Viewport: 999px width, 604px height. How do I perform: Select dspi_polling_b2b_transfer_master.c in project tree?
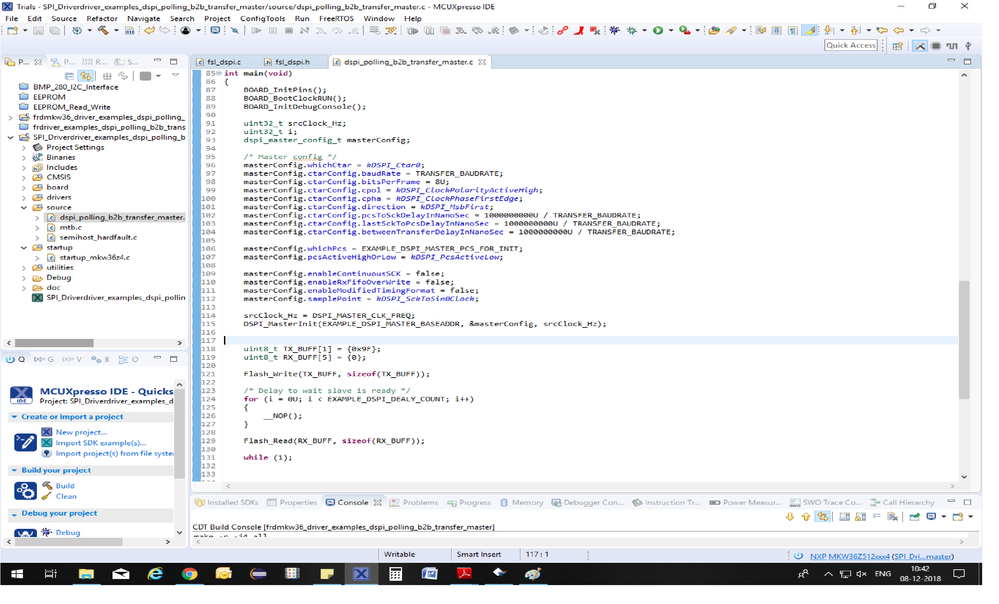pos(121,217)
